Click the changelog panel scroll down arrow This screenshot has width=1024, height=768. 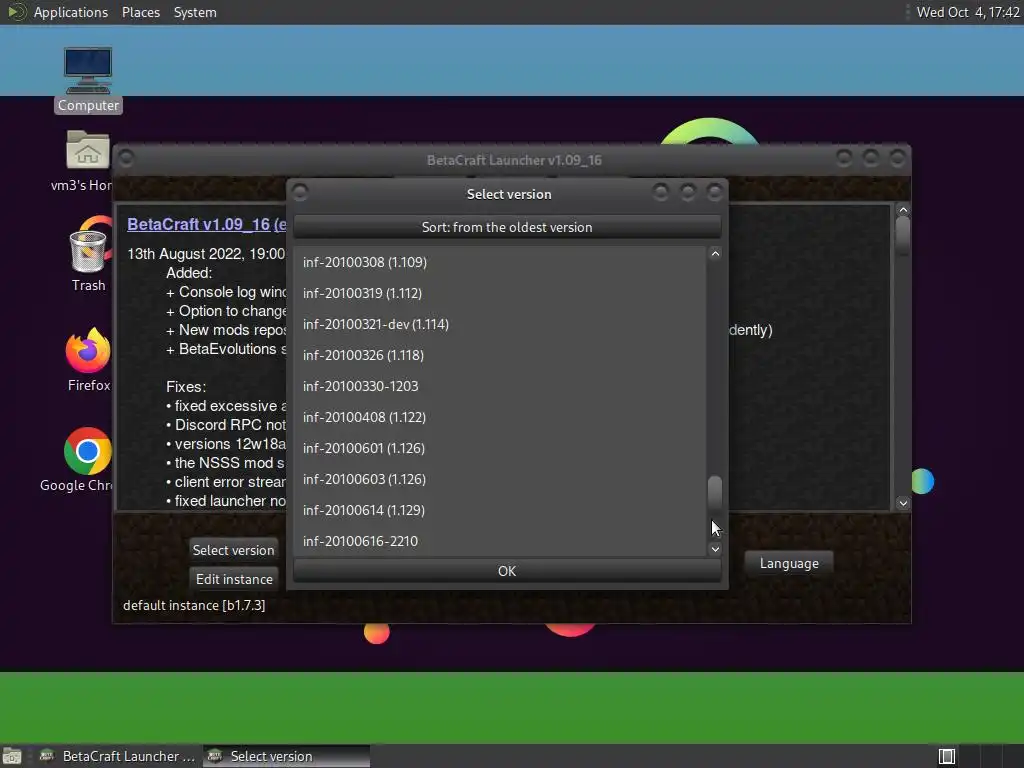[903, 503]
